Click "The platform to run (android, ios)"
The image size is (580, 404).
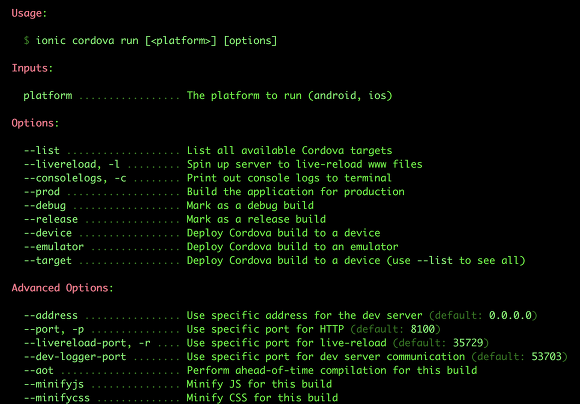point(289,96)
